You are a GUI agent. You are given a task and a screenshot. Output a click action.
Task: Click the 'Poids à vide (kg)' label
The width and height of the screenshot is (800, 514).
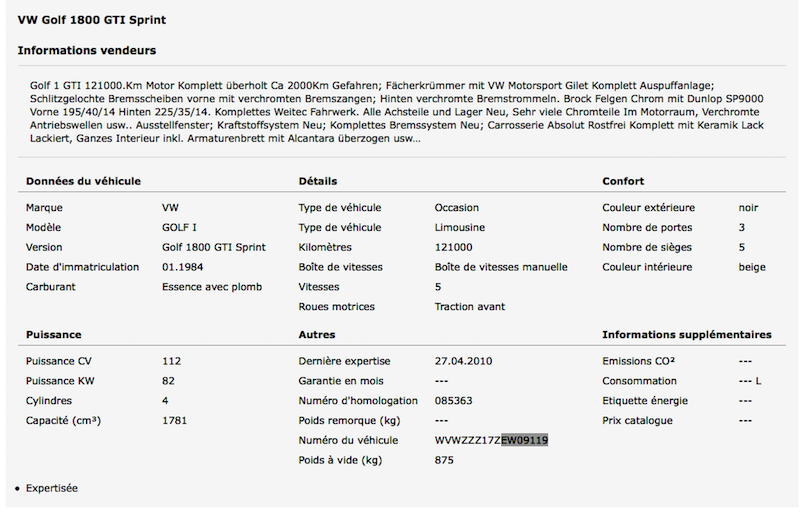click(x=340, y=460)
